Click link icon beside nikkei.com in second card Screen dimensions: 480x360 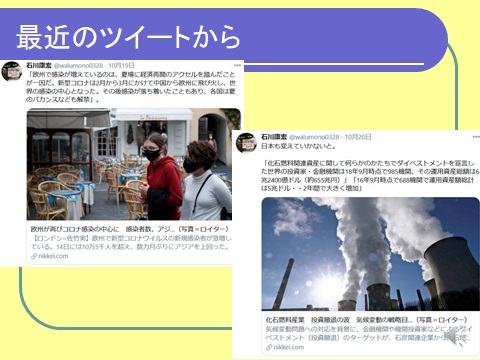(x=269, y=347)
